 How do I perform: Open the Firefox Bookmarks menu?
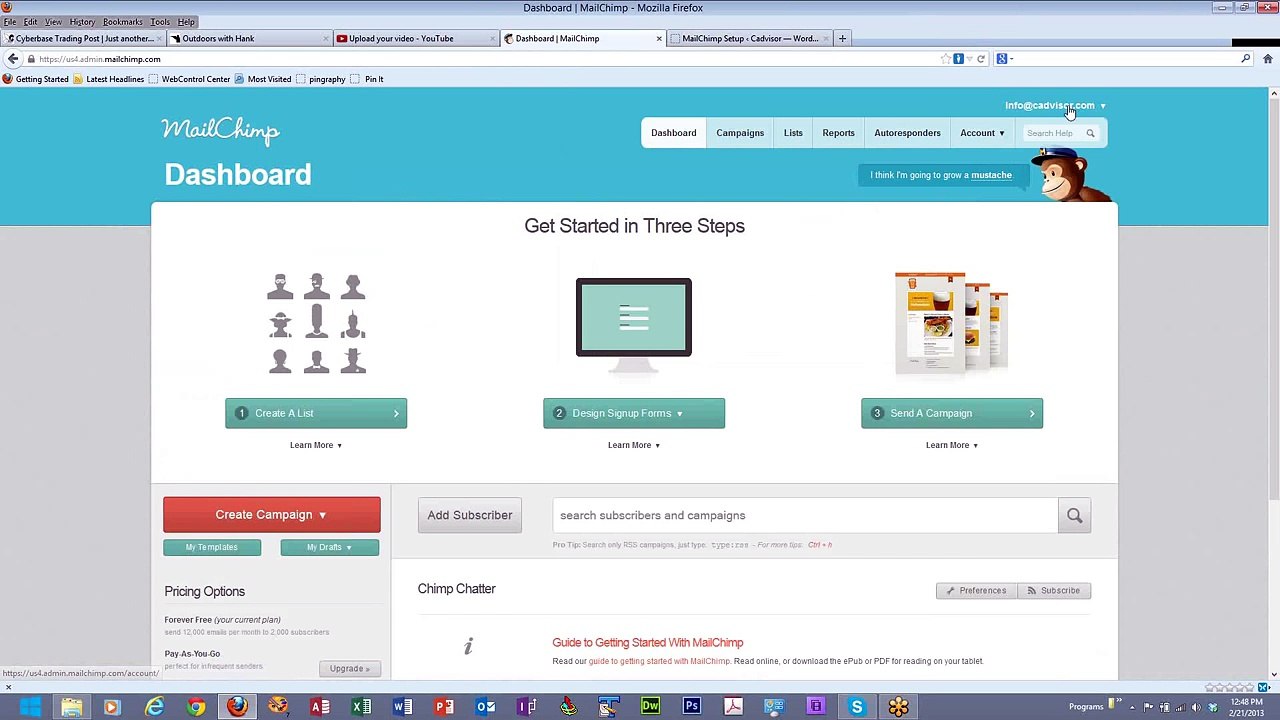pyautogui.click(x=123, y=21)
